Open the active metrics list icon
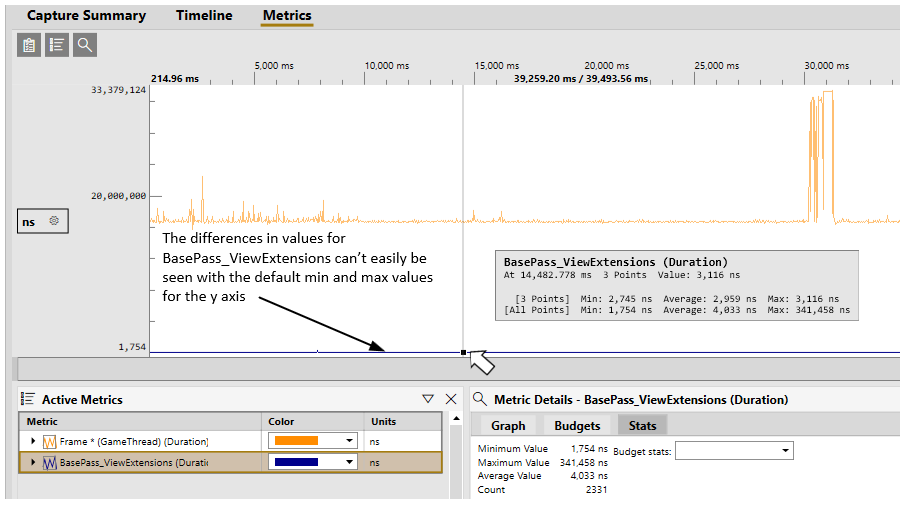 point(57,45)
